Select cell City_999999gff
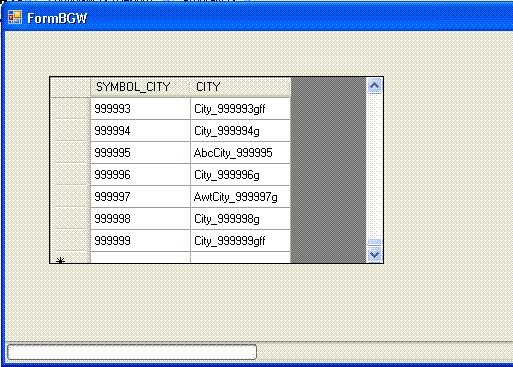Screen dimensions: 513x367 coord(240,241)
